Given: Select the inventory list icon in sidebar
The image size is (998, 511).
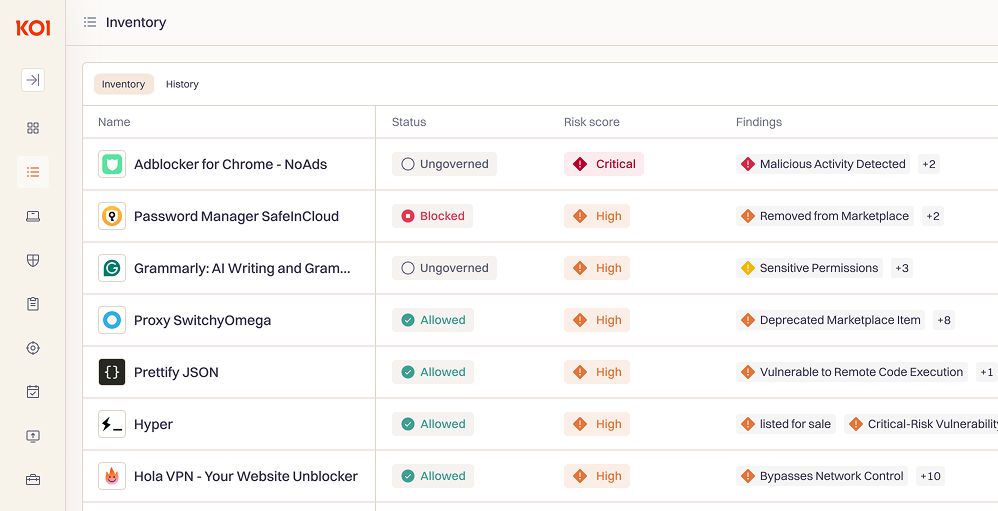Looking at the screenshot, I should pyautogui.click(x=33, y=172).
